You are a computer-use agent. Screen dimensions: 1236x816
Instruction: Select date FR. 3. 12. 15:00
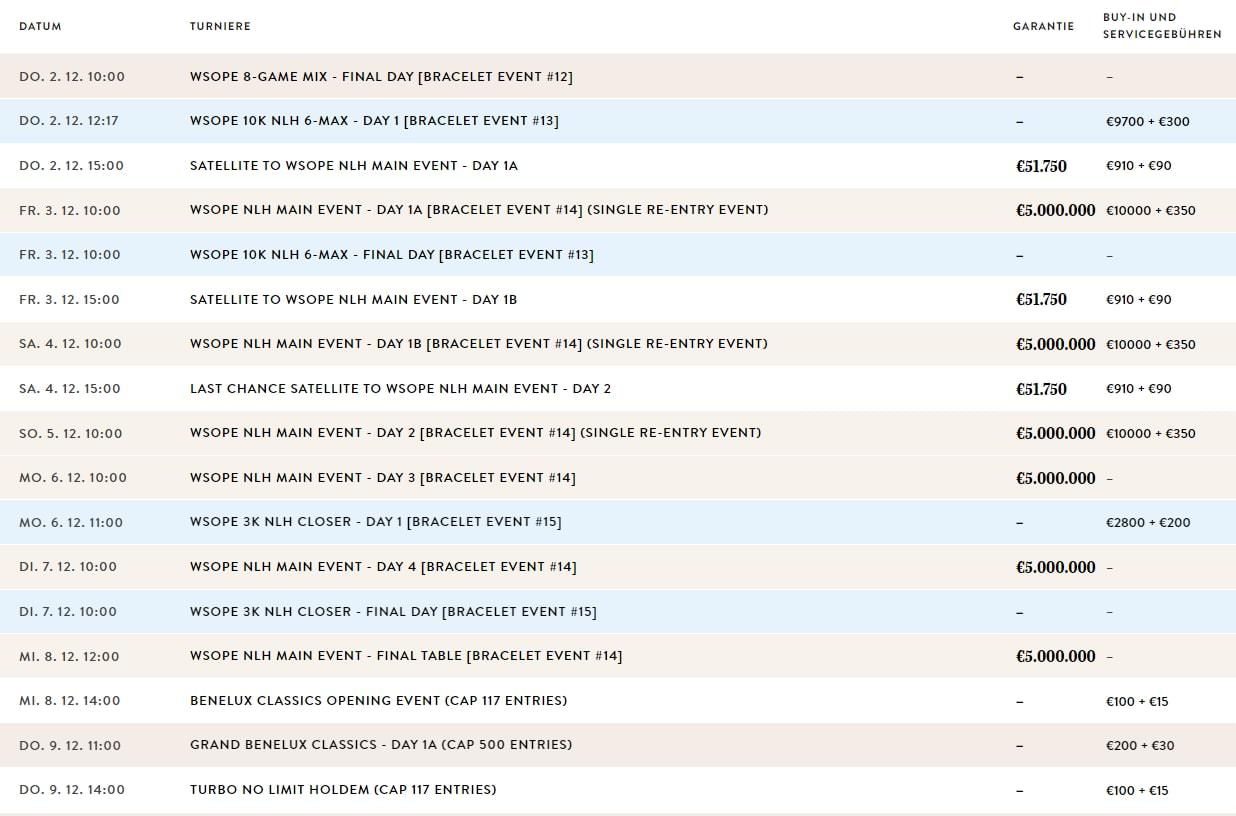(x=69, y=300)
